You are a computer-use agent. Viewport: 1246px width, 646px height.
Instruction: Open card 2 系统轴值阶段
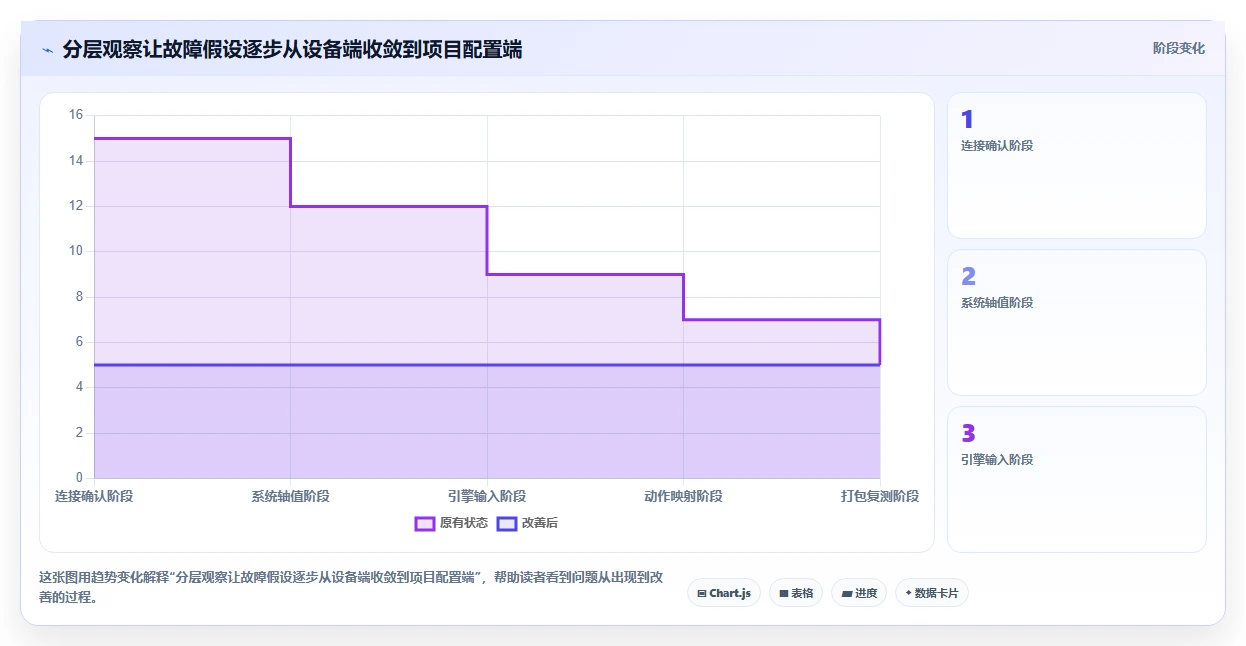[1076, 322]
